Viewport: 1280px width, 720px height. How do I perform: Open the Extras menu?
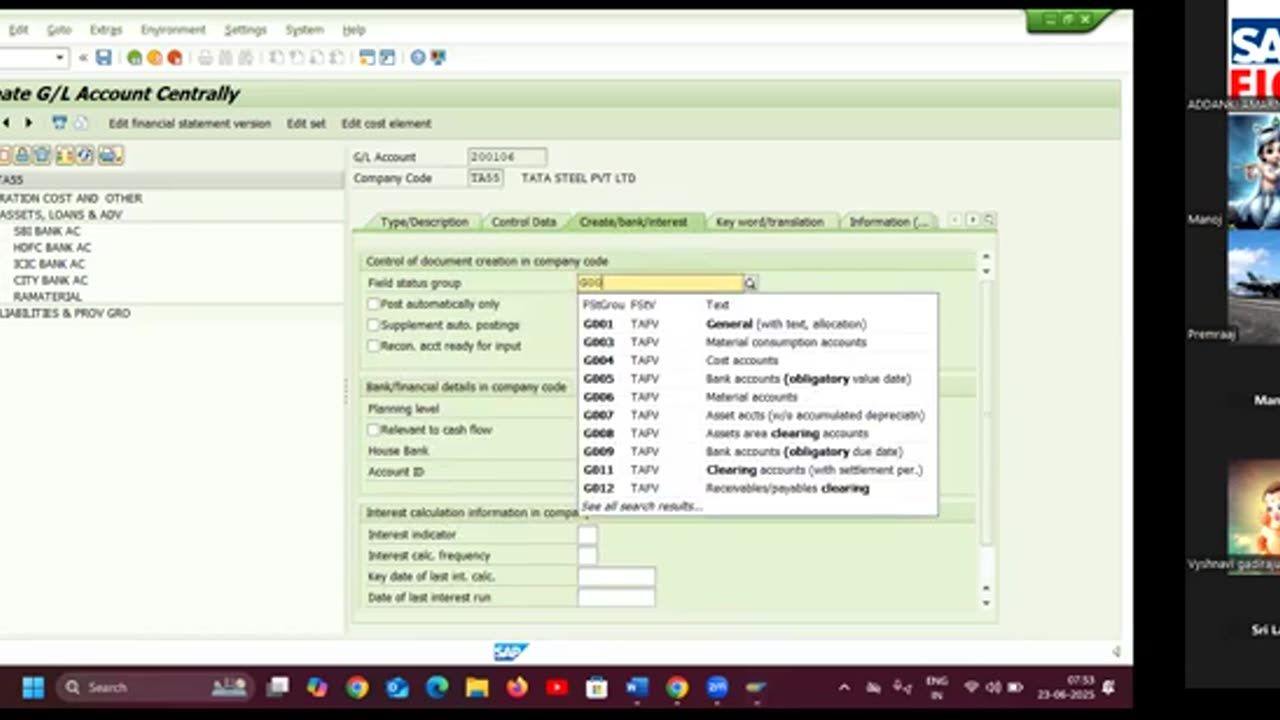click(x=105, y=30)
